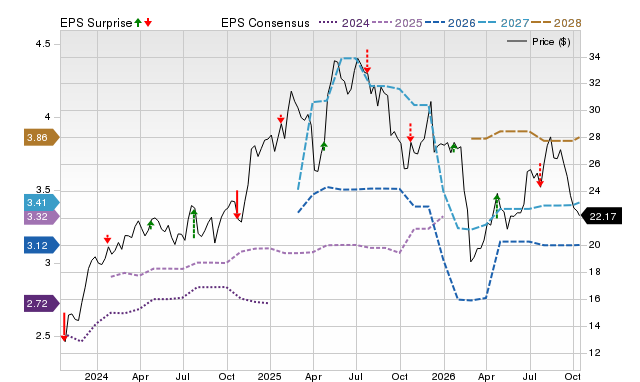
Task: Click the light blue 3.41 value tag
Action: [x=42, y=202]
